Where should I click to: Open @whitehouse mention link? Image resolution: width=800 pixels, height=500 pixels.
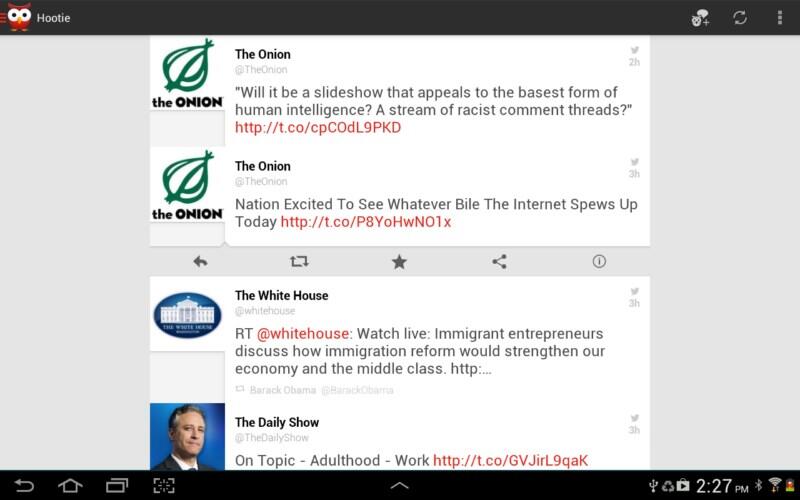303,334
